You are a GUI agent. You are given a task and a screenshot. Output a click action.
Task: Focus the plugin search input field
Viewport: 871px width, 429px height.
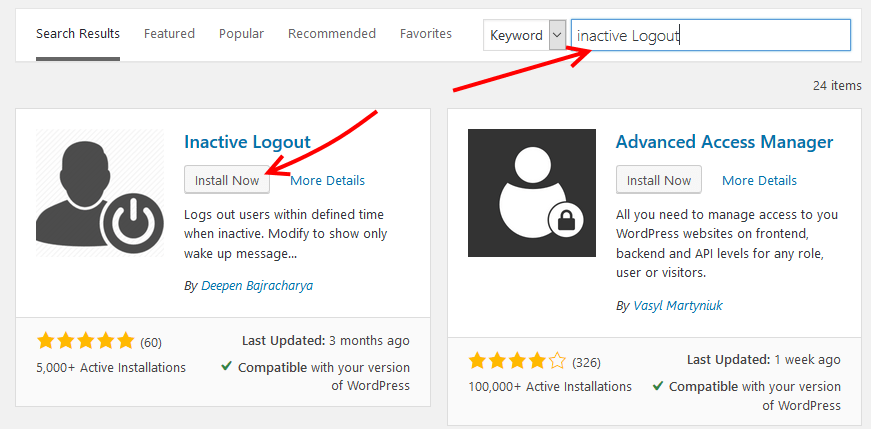tap(711, 36)
